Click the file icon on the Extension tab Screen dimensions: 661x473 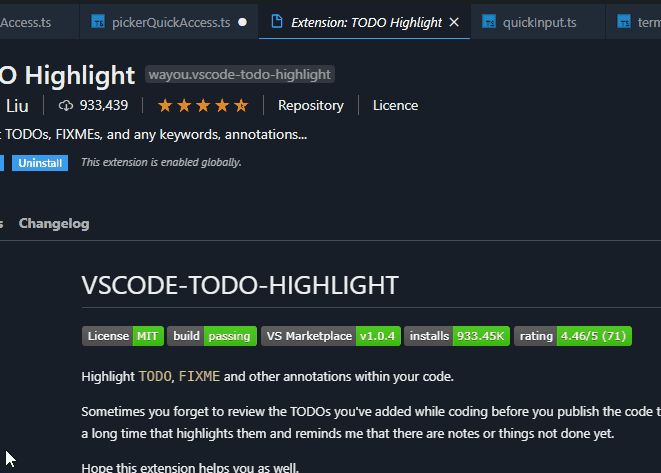click(277, 21)
